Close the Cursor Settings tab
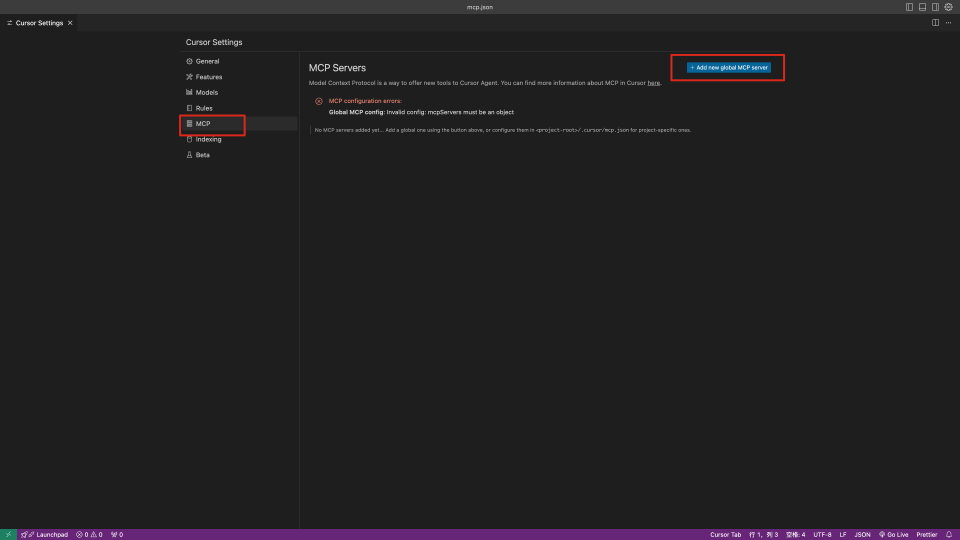Screen dimensions: 960x540 point(70,23)
